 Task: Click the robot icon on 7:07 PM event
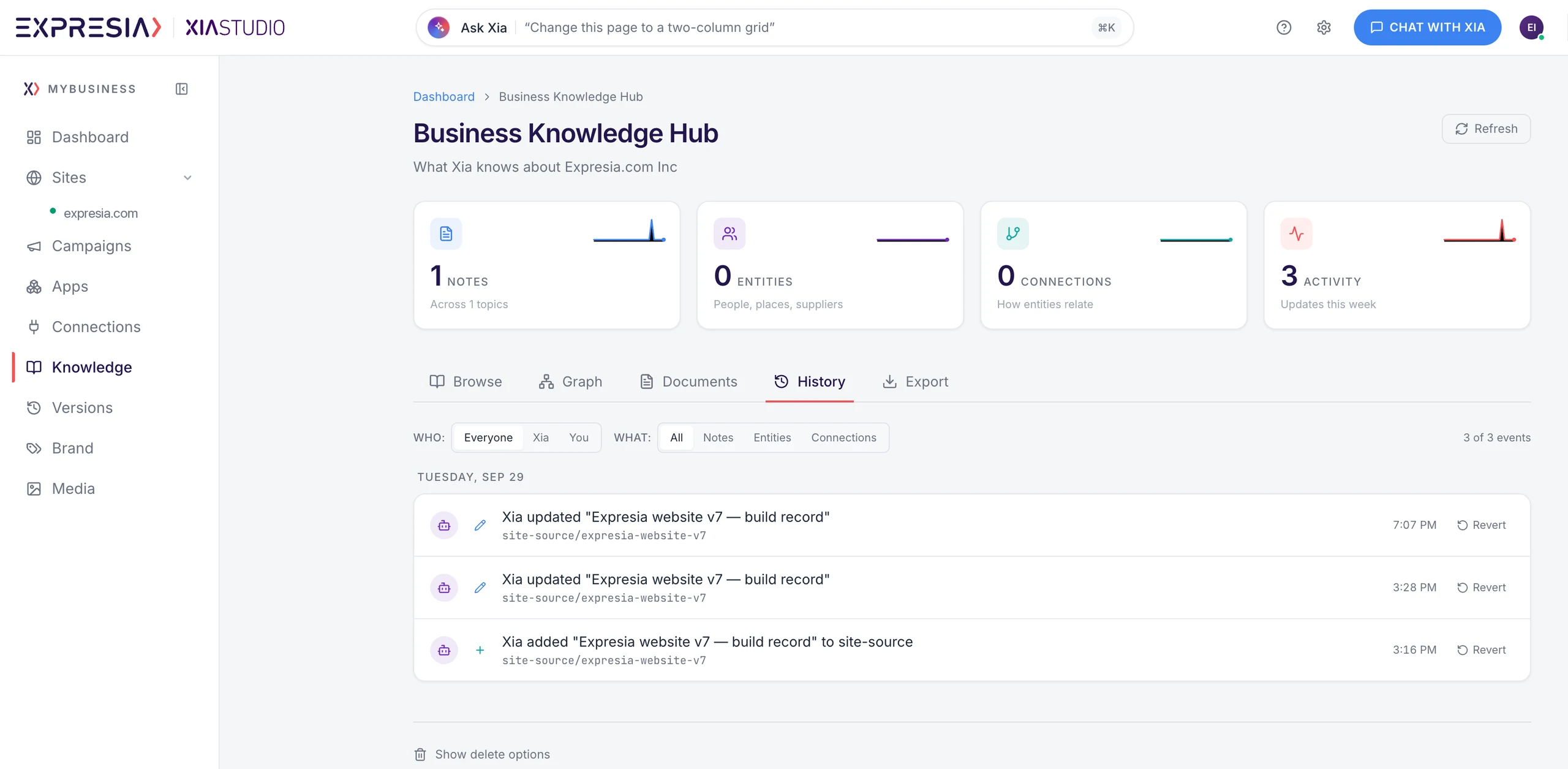point(444,525)
